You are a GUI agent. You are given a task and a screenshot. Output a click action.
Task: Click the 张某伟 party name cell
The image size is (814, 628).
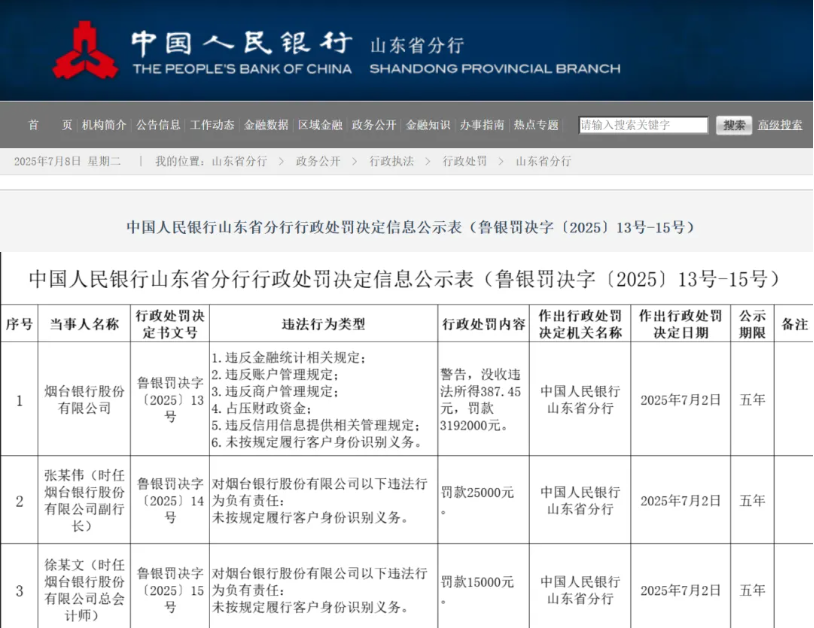tap(84, 500)
